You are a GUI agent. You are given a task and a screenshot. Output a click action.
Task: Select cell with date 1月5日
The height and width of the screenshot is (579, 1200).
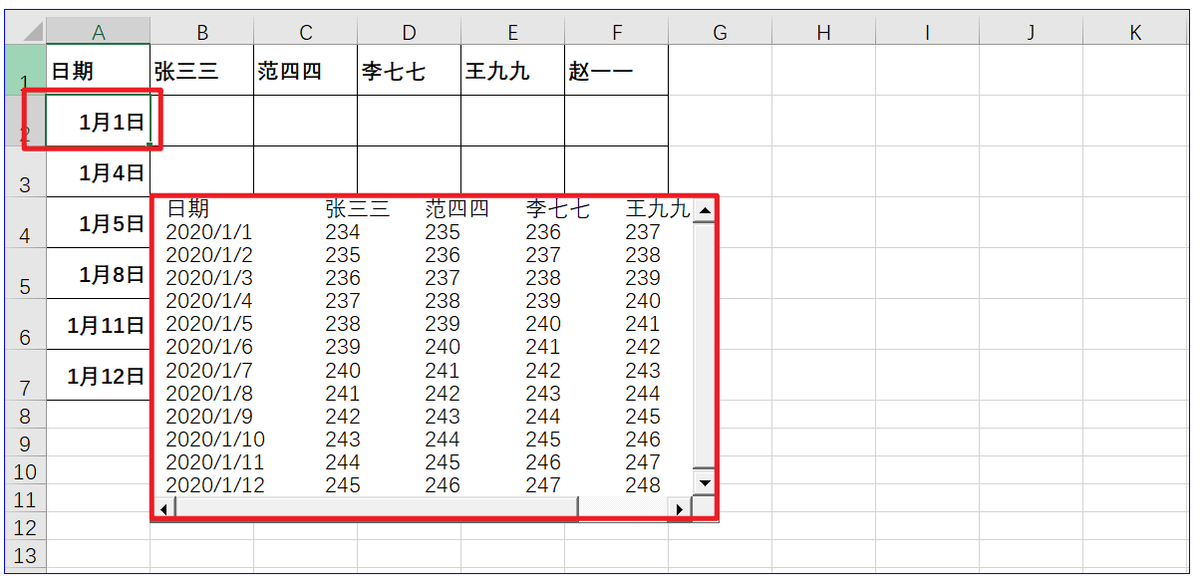[98, 223]
